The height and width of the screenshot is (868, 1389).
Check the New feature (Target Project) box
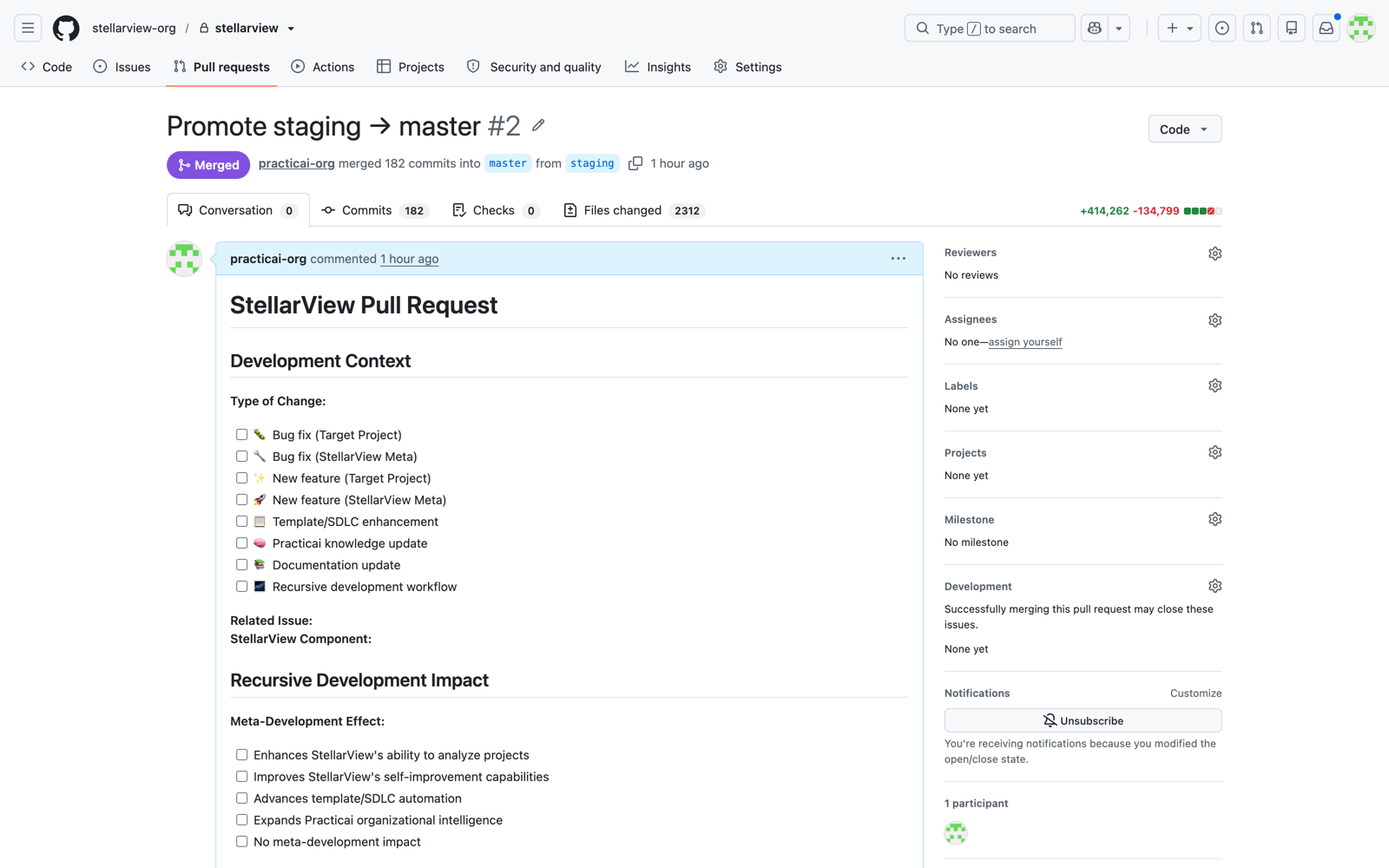(241, 477)
